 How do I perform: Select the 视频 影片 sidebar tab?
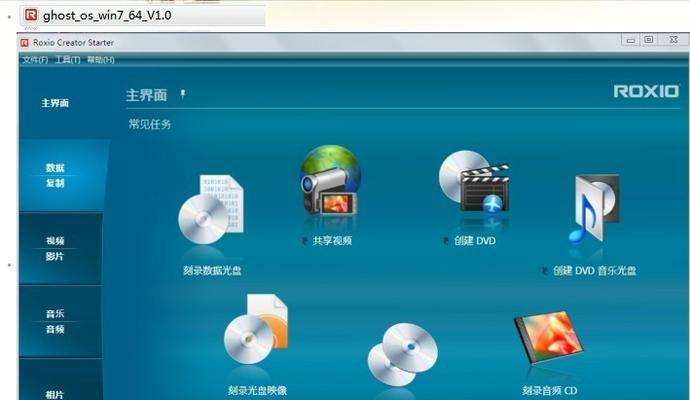61,248
